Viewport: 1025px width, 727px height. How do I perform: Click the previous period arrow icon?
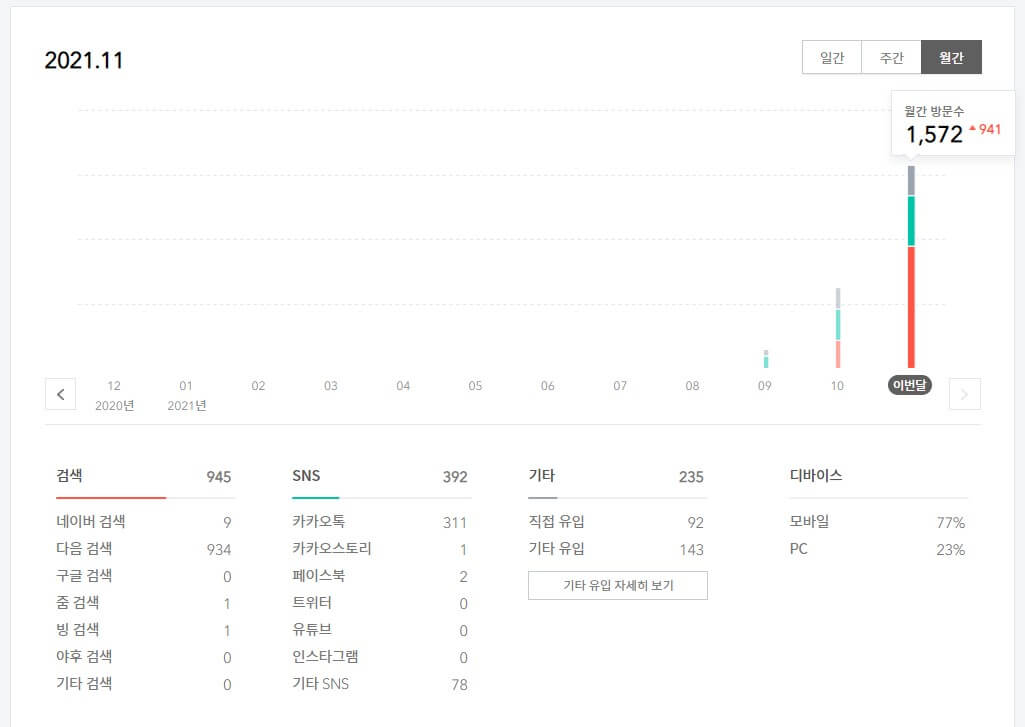point(60,393)
